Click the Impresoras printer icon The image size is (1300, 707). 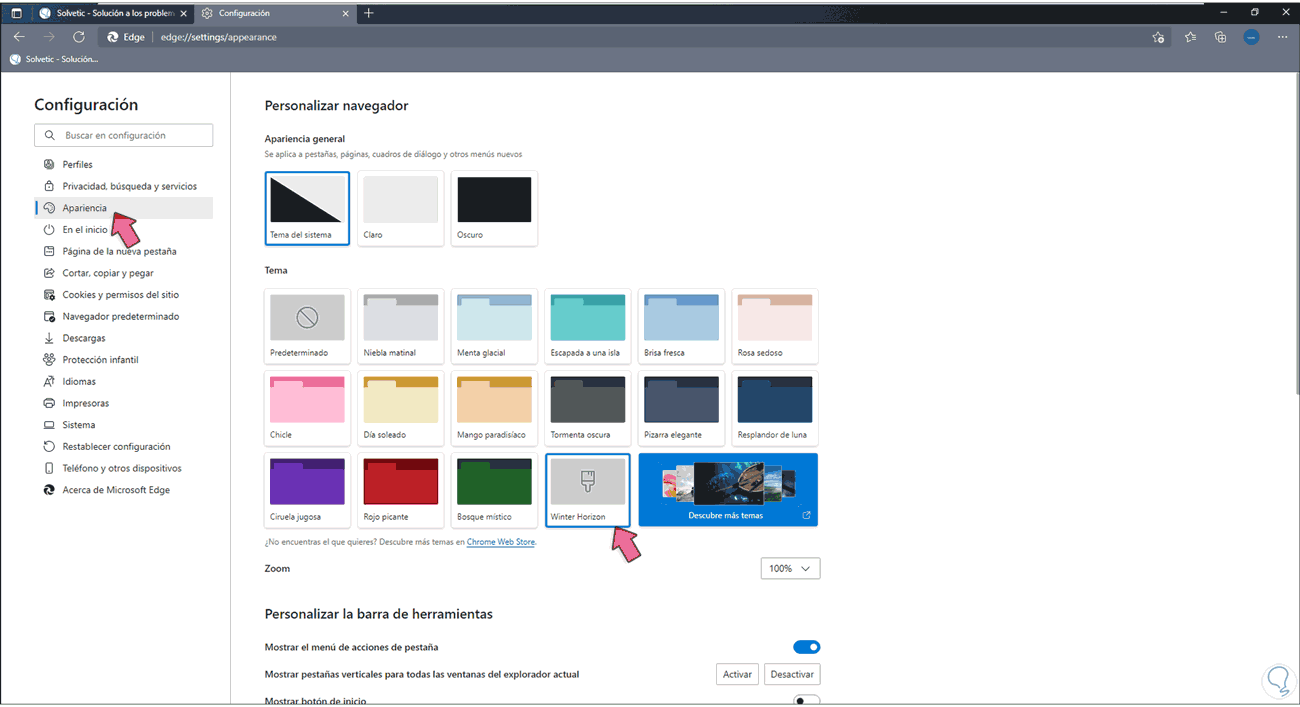click(49, 403)
